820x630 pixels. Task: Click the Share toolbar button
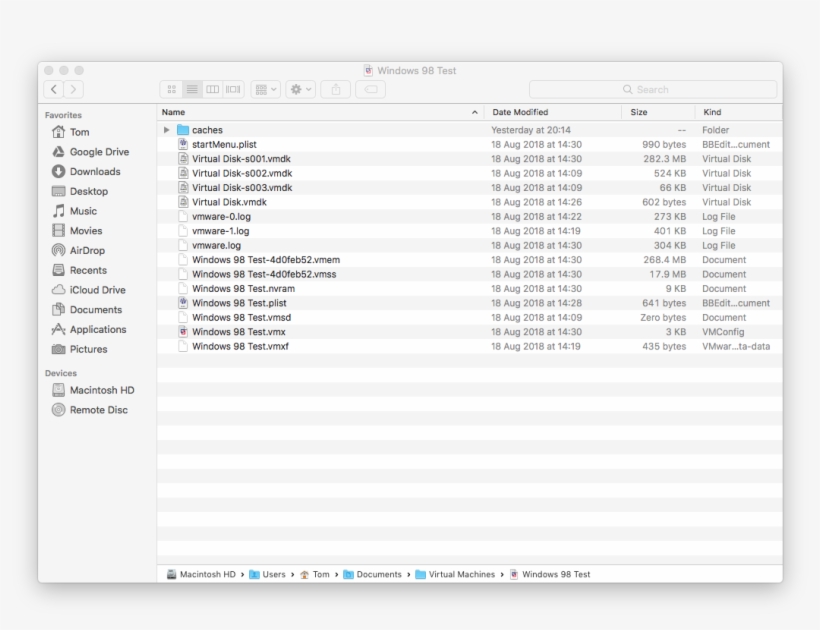[x=336, y=89]
